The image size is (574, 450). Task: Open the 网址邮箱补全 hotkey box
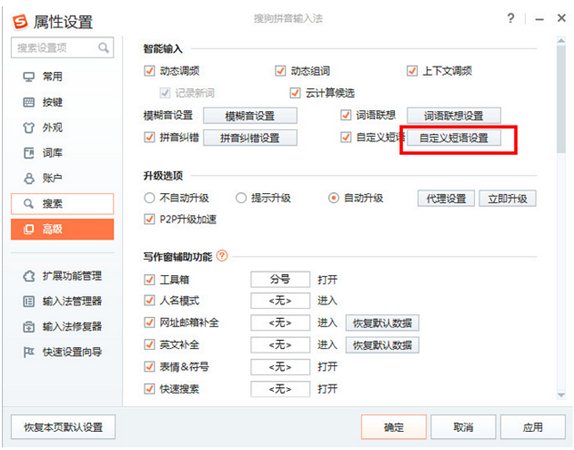point(280,323)
